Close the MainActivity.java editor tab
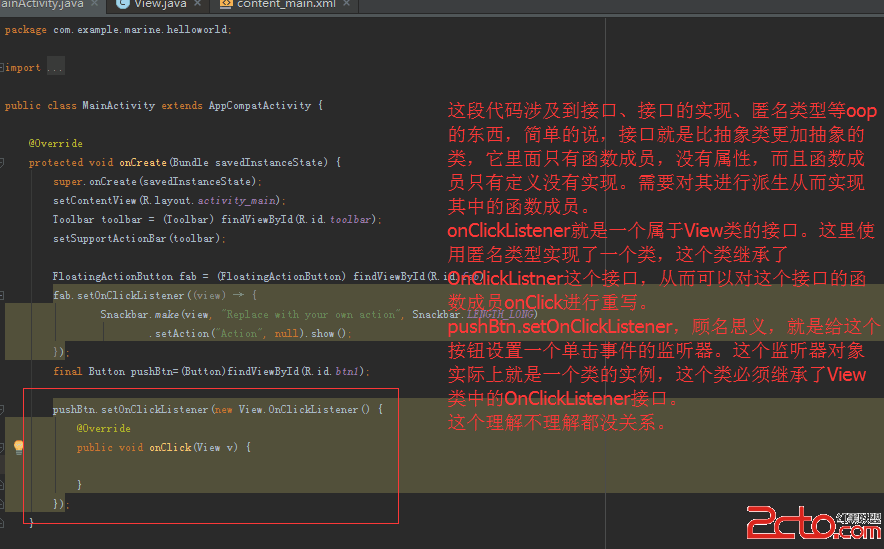This screenshot has height=549, width=884. 96,4
